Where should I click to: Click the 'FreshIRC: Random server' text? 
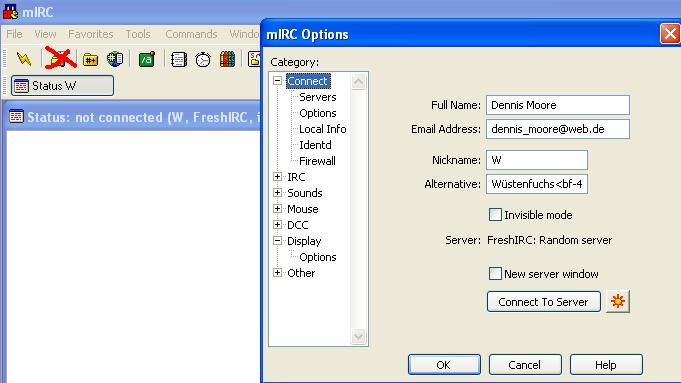point(549,240)
